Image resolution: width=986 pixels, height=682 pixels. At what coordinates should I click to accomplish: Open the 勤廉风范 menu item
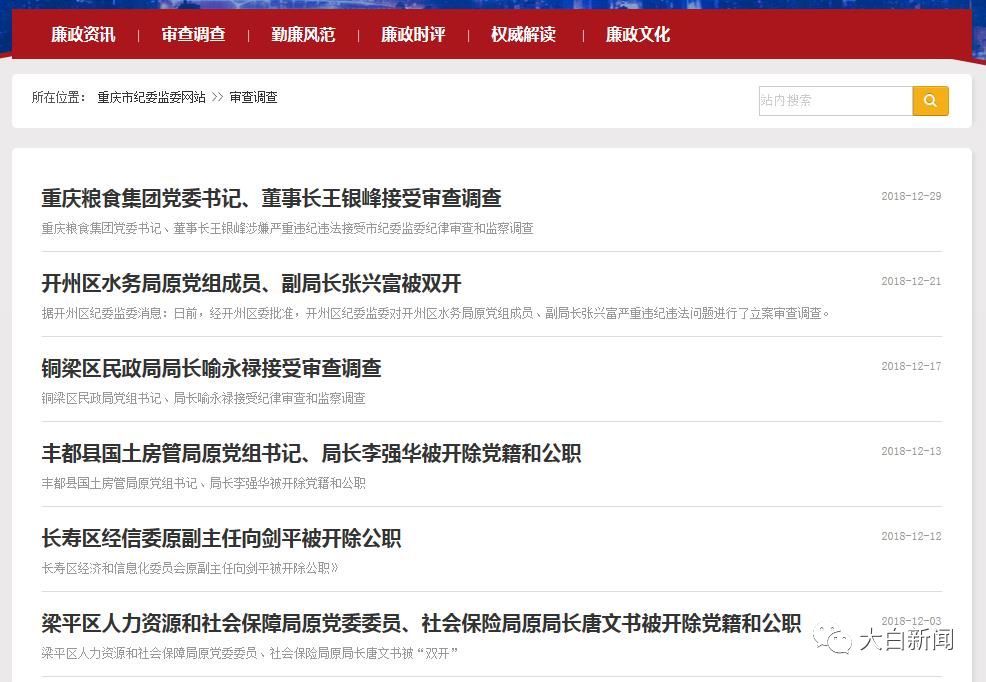(x=303, y=33)
